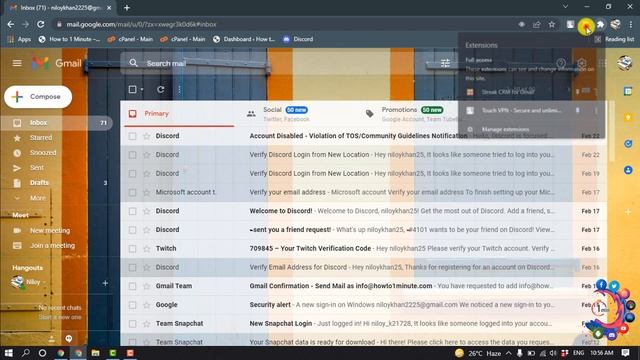
Task: Expand the Hangouts Niloy account dropdown
Action: click(x=44, y=282)
